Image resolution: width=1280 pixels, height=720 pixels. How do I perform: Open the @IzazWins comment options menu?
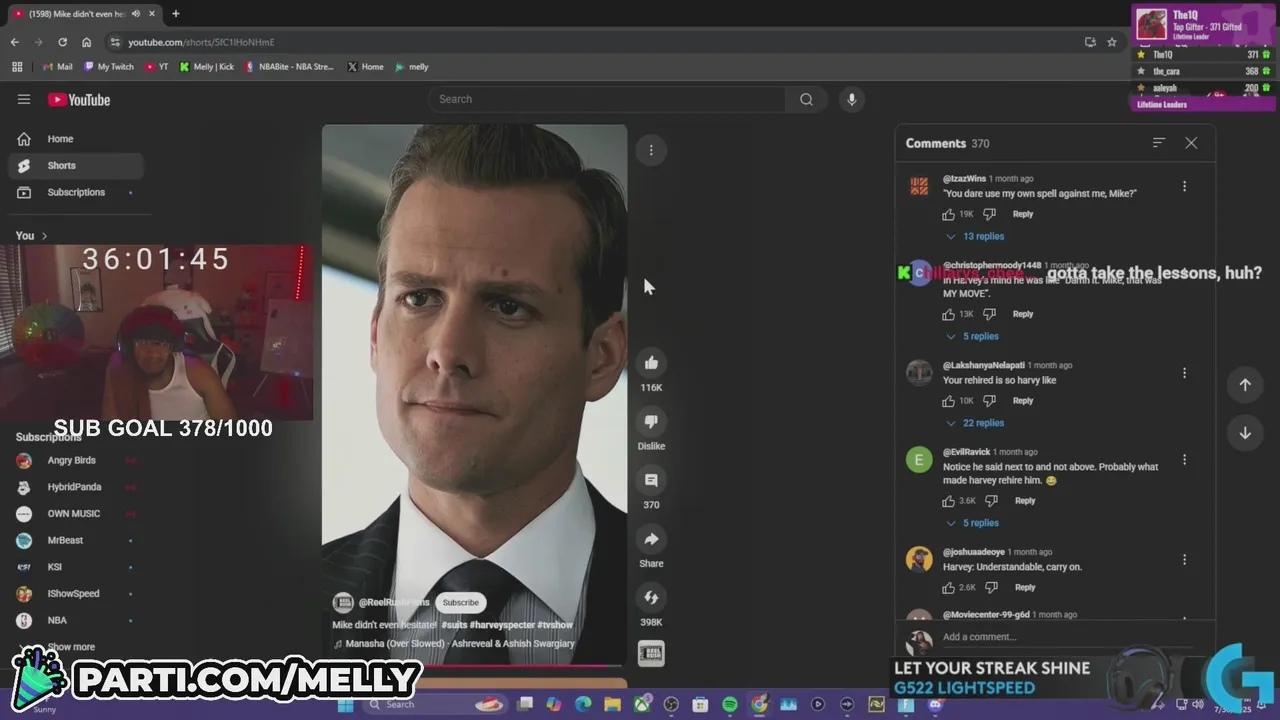click(1184, 186)
